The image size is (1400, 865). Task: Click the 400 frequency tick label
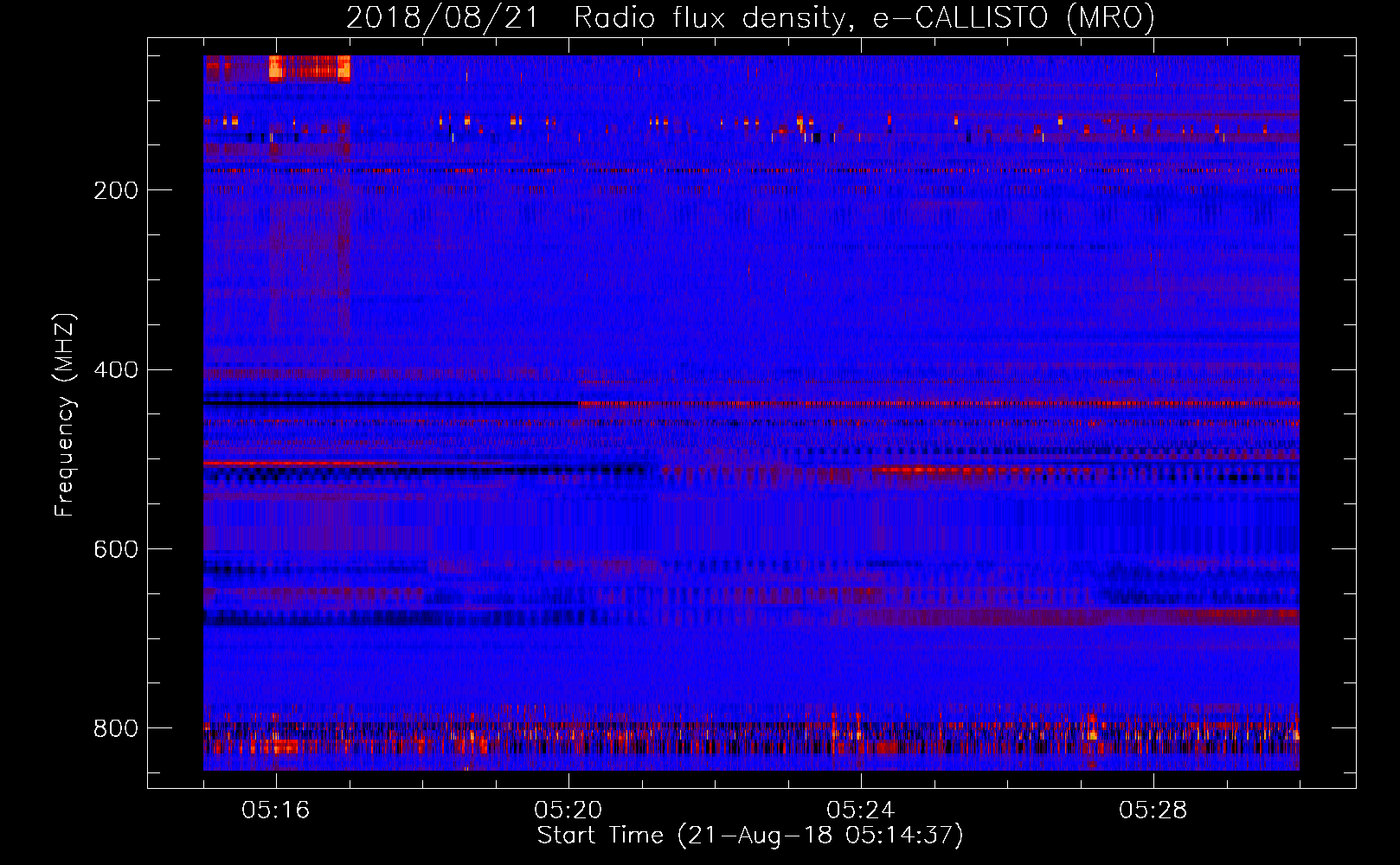116,370
